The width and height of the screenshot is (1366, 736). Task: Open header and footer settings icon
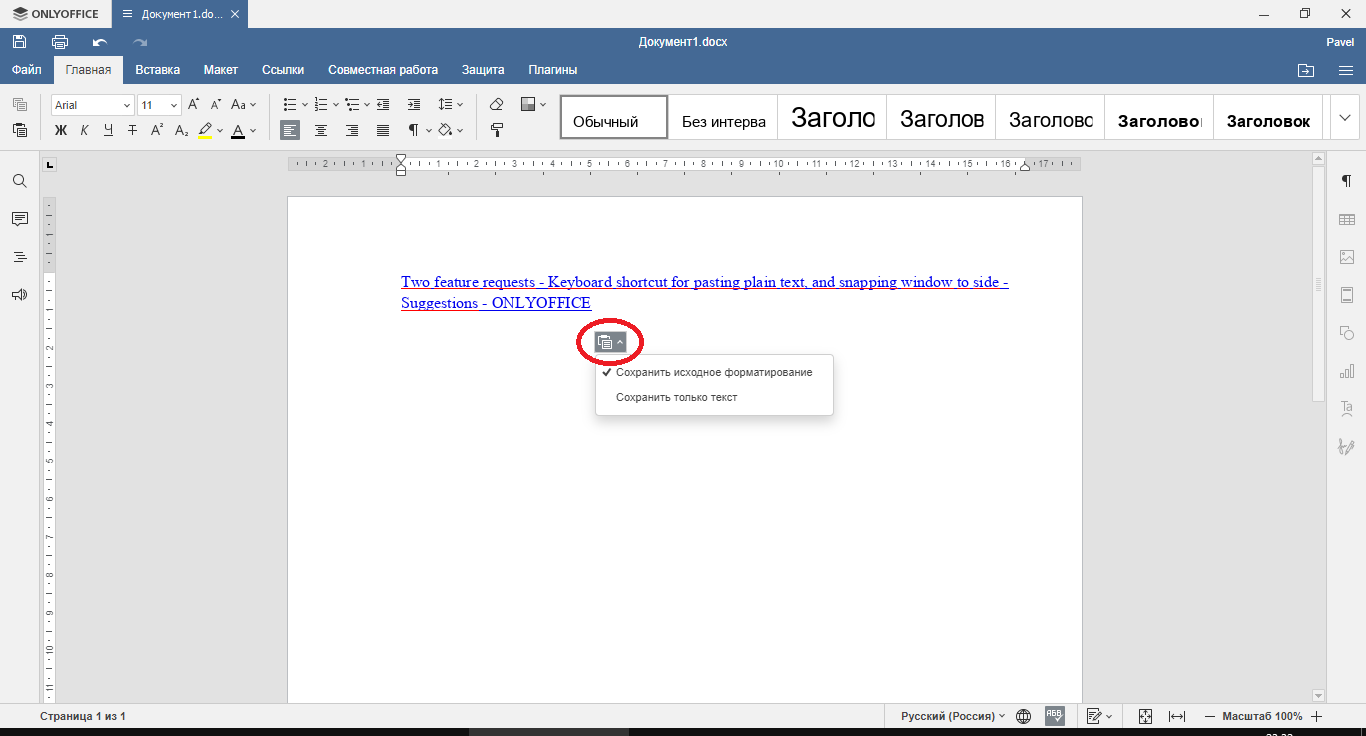pyautogui.click(x=1347, y=295)
